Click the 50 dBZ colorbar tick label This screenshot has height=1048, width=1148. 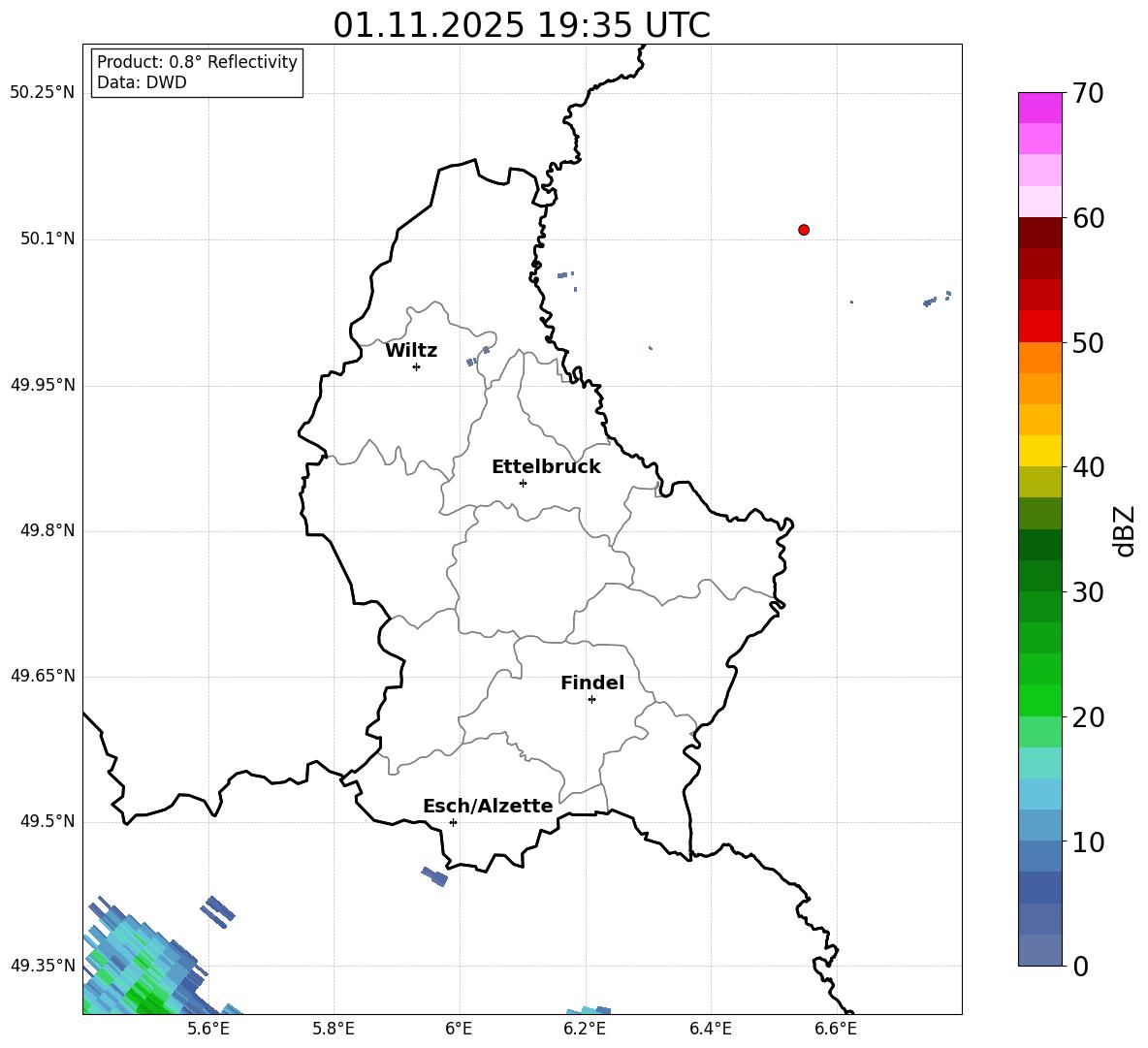(x=1088, y=343)
